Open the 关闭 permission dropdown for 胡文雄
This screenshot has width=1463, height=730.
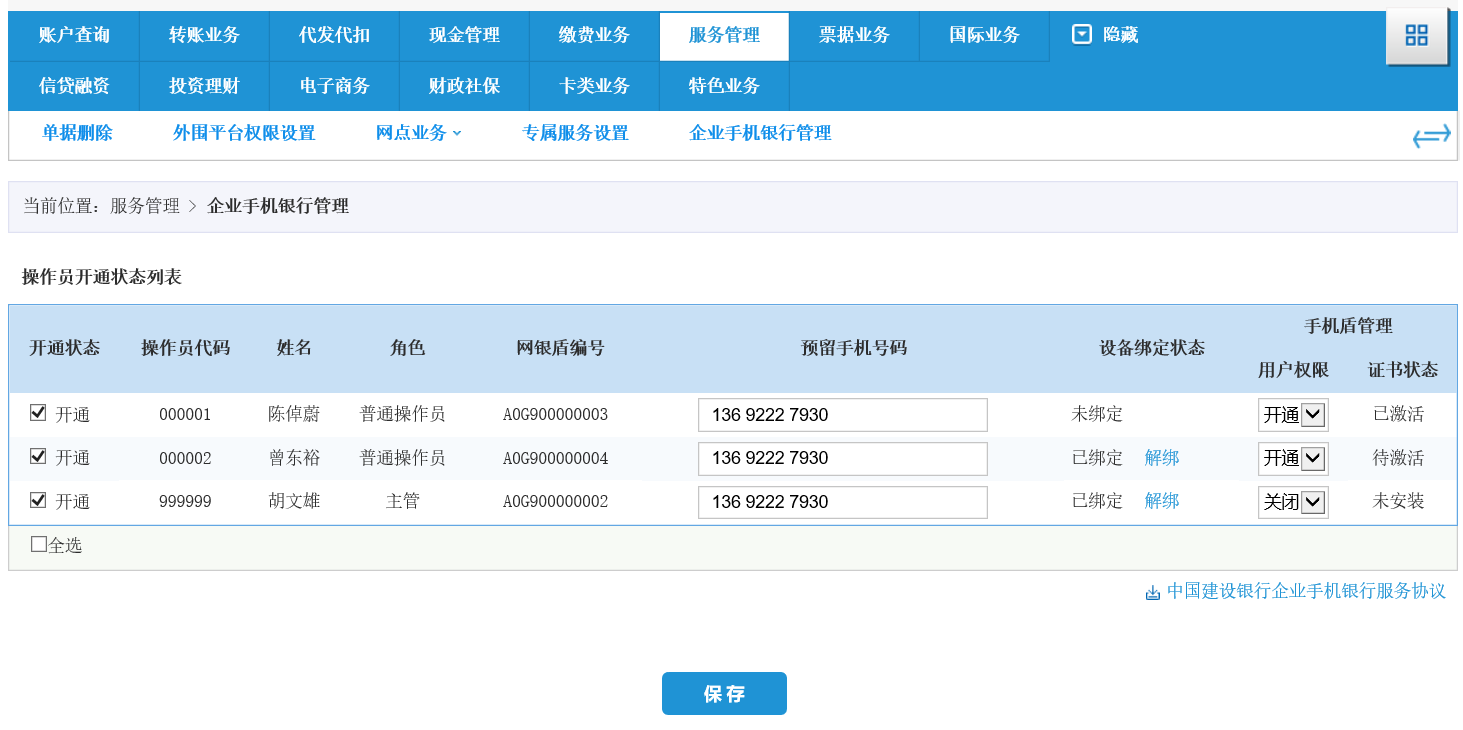pyautogui.click(x=1292, y=501)
